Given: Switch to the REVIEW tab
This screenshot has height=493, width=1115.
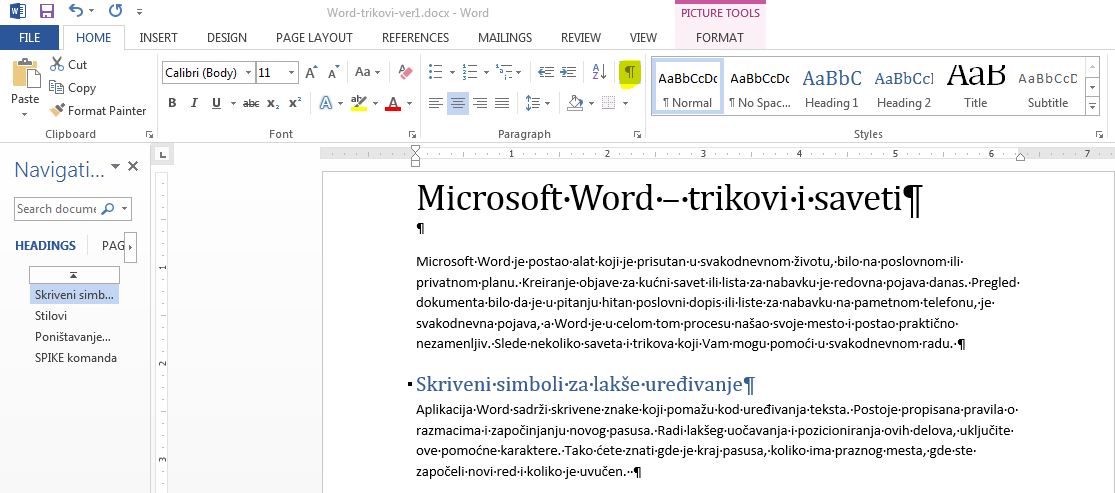Looking at the screenshot, I should (x=580, y=38).
